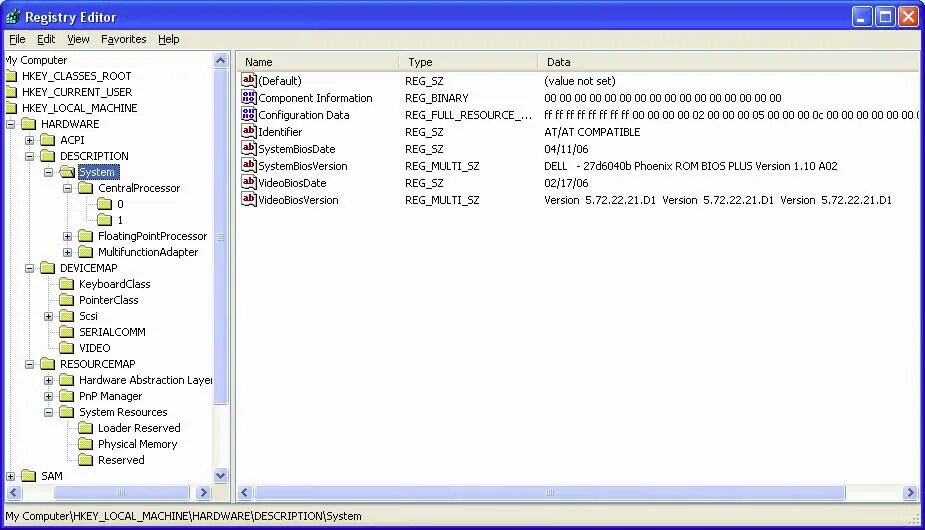This screenshot has height=530, width=925.
Task: Click the SystemBiosVersion value icon
Action: (x=249, y=166)
